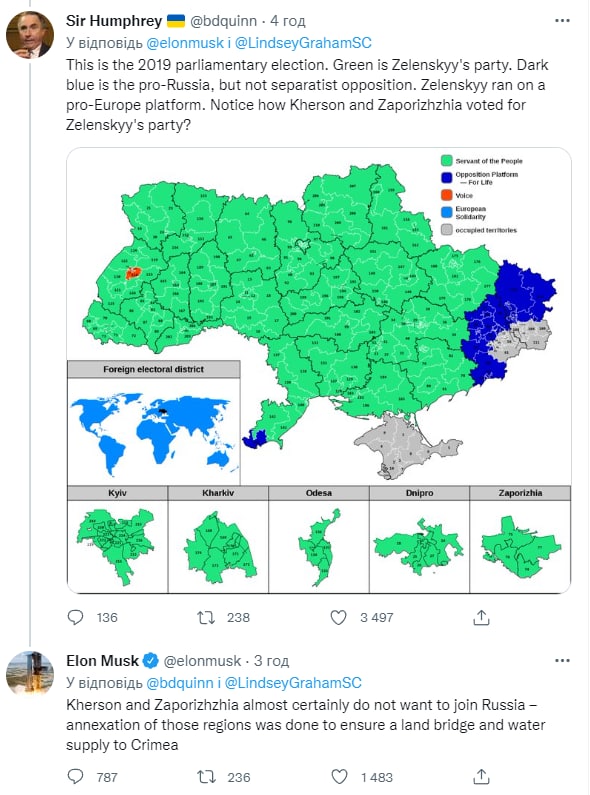Reply to Elon Musk's tweet

click(x=76, y=777)
